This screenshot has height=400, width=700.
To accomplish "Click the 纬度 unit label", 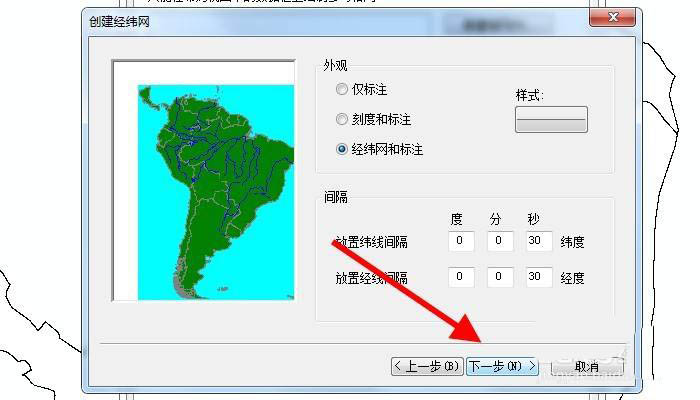I will coord(572,242).
